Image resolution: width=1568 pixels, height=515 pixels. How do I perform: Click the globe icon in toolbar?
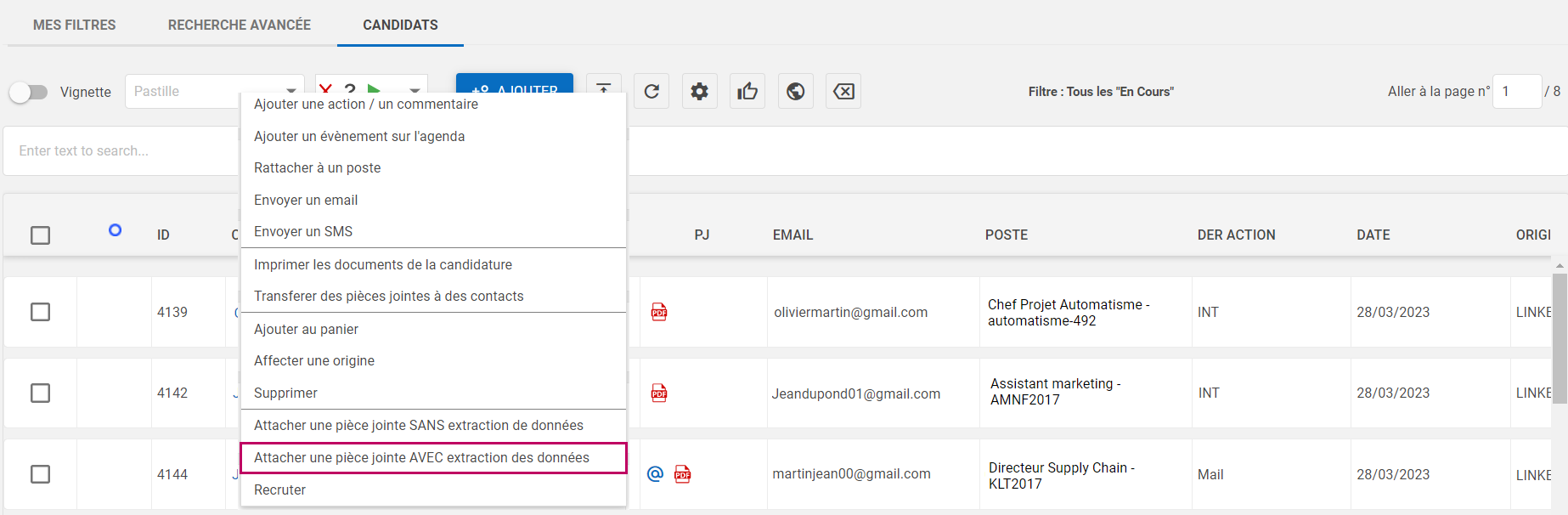point(795,91)
